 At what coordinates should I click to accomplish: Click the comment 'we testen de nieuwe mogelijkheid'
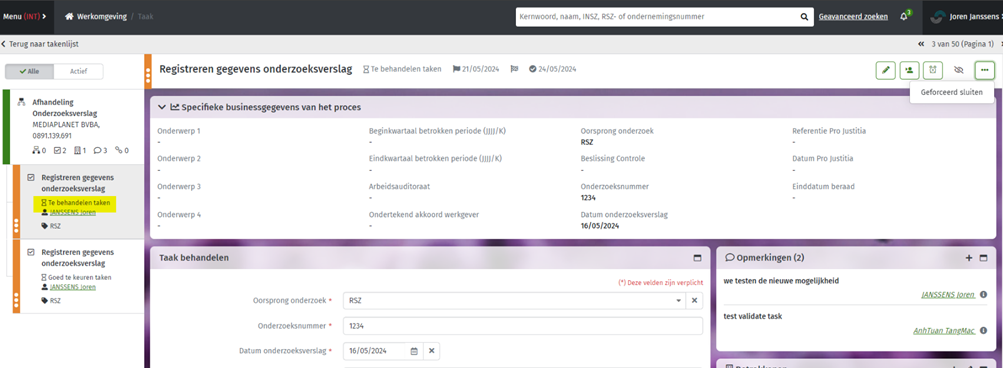pos(781,280)
